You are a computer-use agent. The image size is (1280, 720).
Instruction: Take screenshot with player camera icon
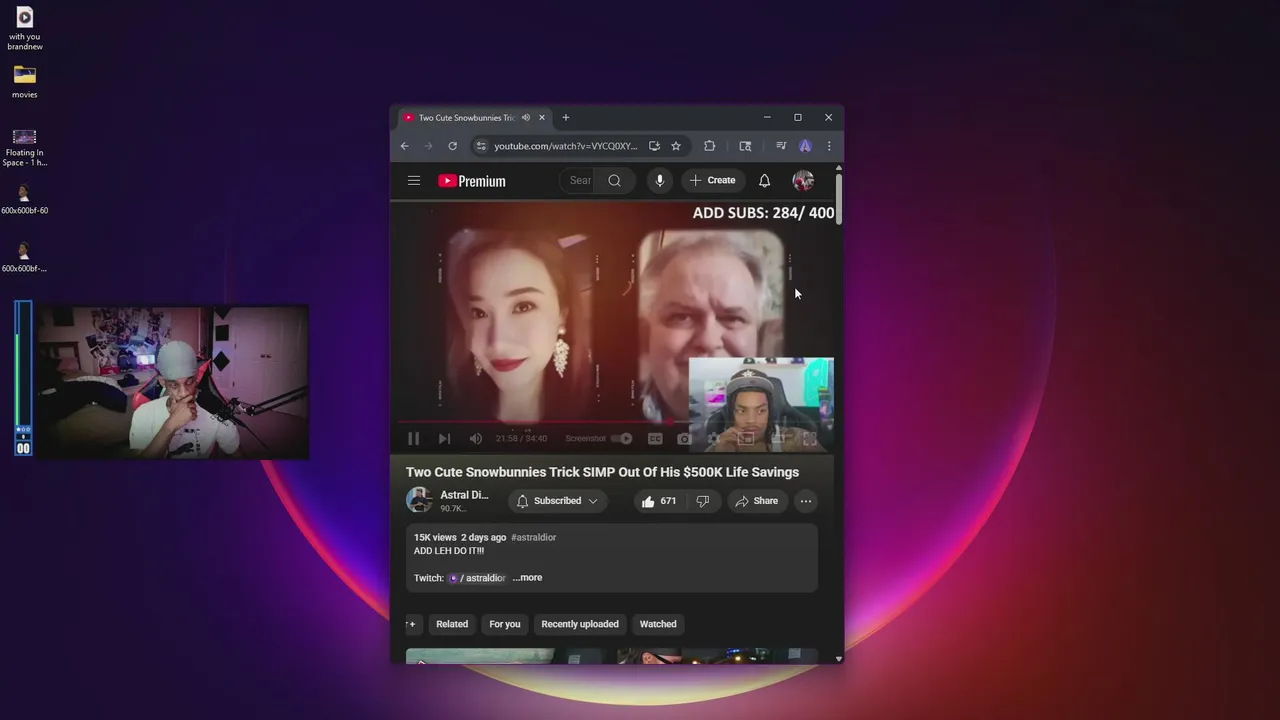(684, 439)
